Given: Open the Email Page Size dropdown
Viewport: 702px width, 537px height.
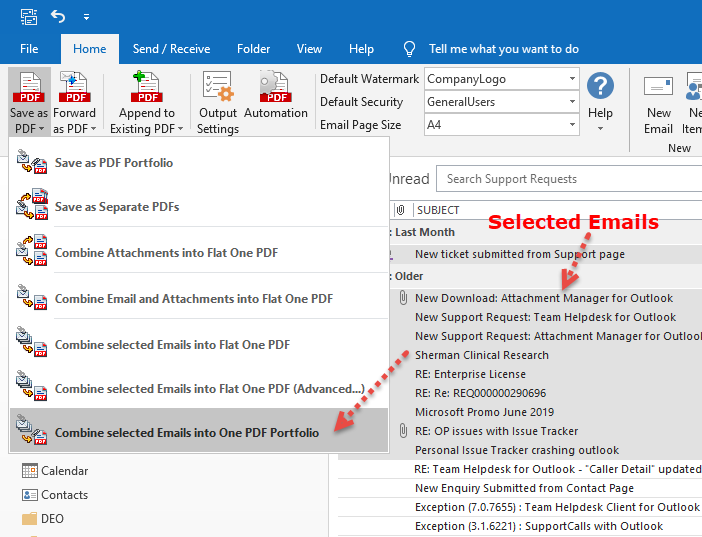Looking at the screenshot, I should point(572,125).
